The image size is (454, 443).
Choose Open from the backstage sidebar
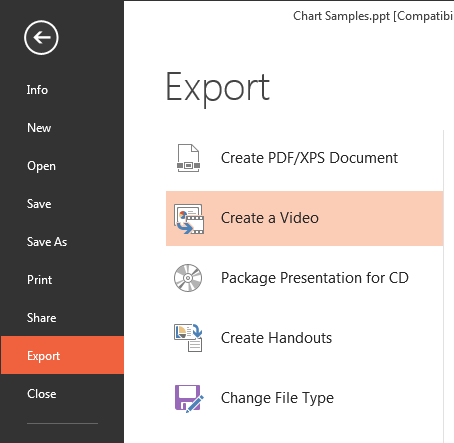click(62, 166)
